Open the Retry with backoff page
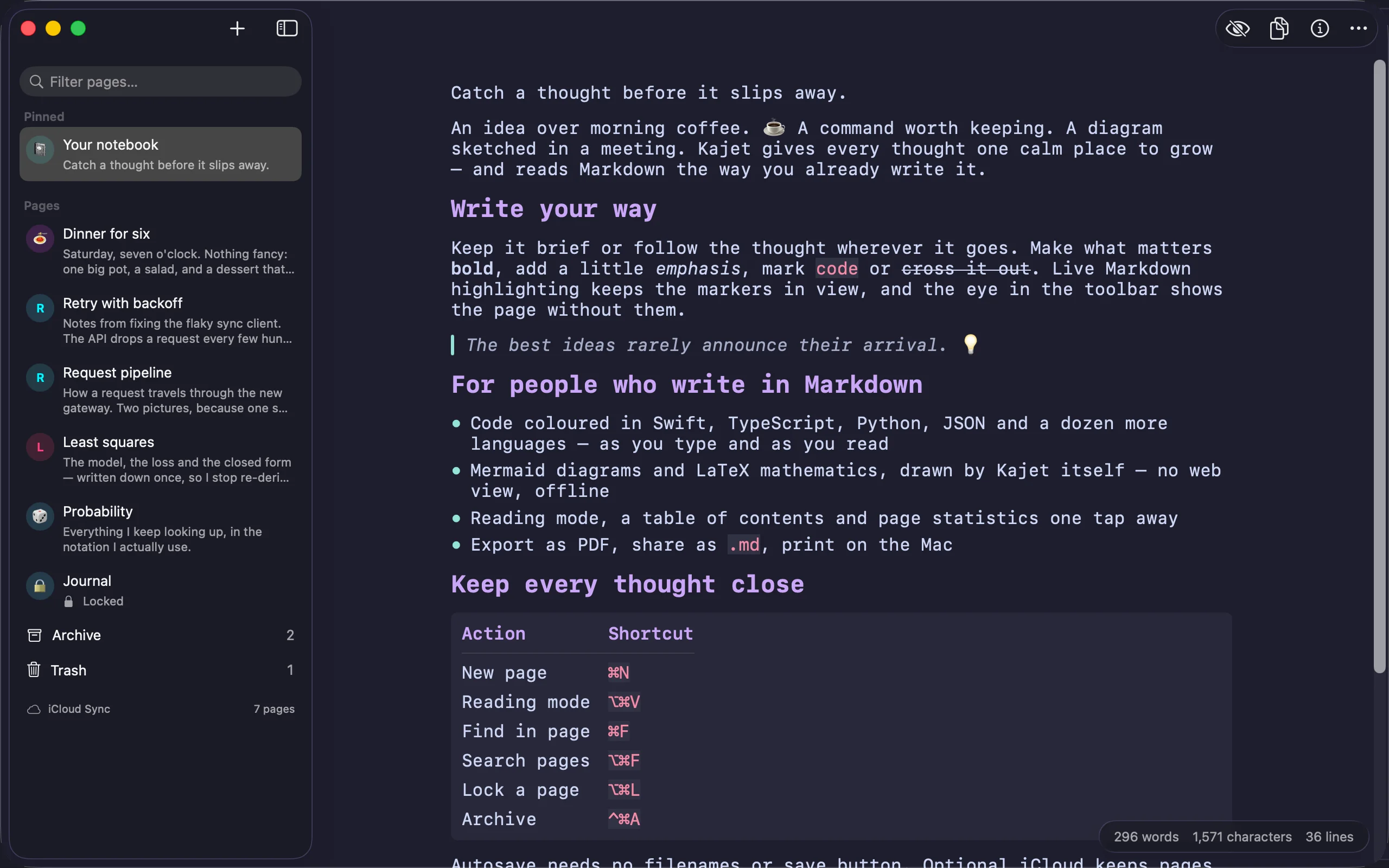Image resolution: width=1389 pixels, height=868 pixels. coord(161,320)
